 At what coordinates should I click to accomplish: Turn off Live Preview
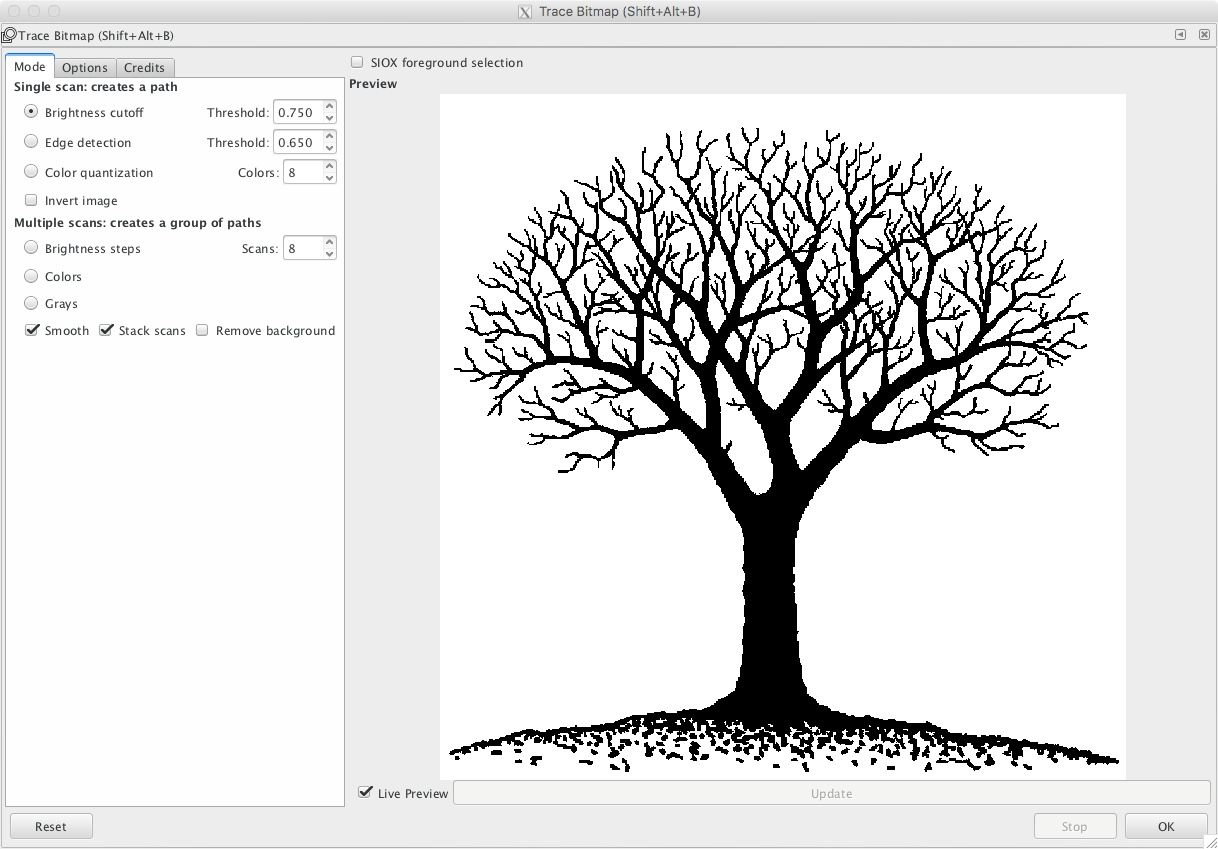coord(366,793)
